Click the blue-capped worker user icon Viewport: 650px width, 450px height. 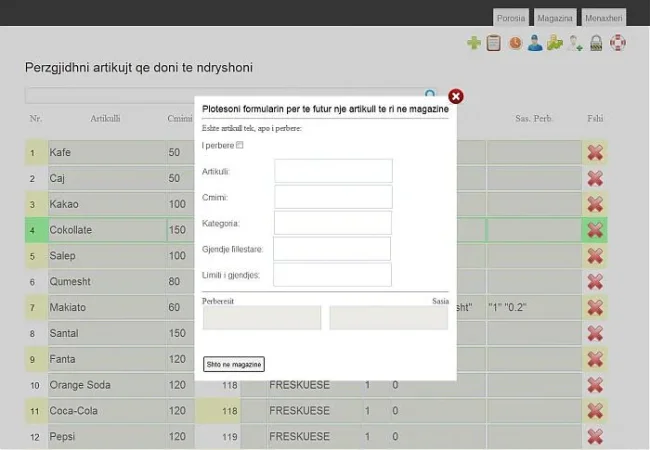(x=535, y=43)
